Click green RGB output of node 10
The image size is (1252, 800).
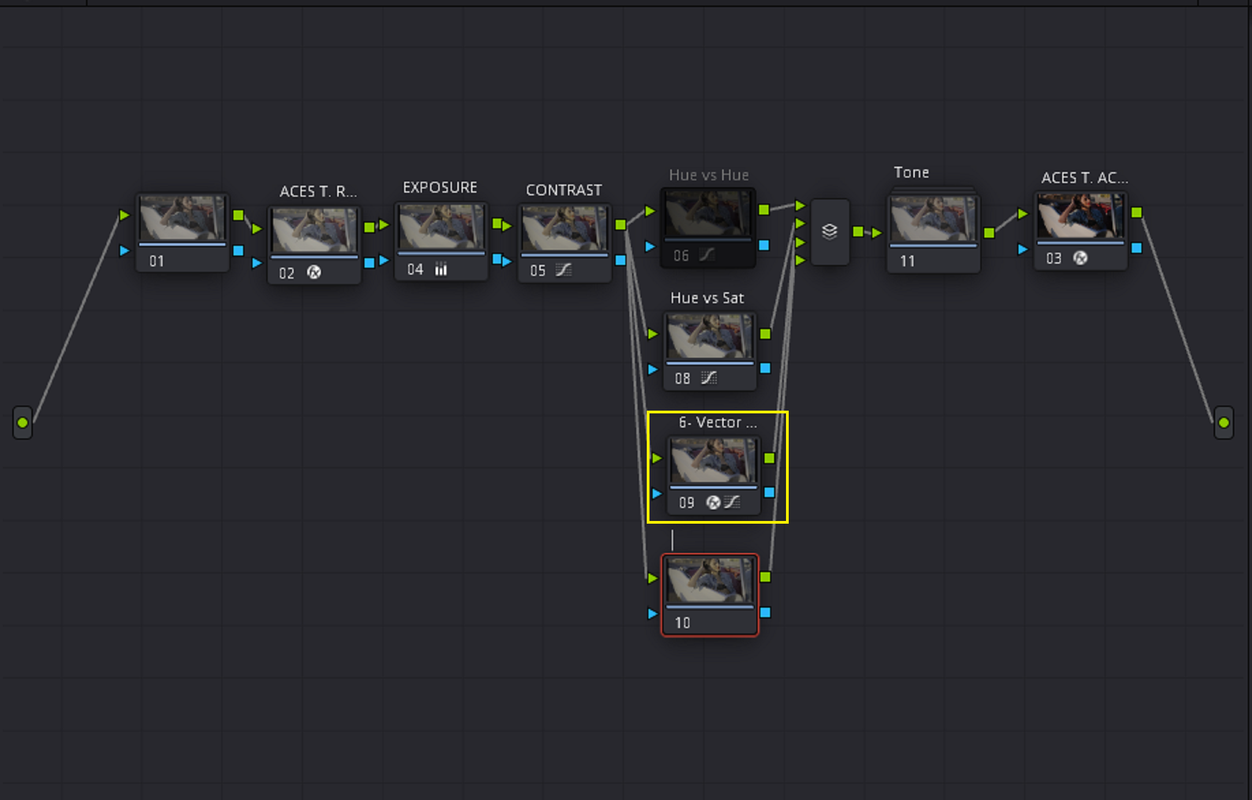coord(766,577)
